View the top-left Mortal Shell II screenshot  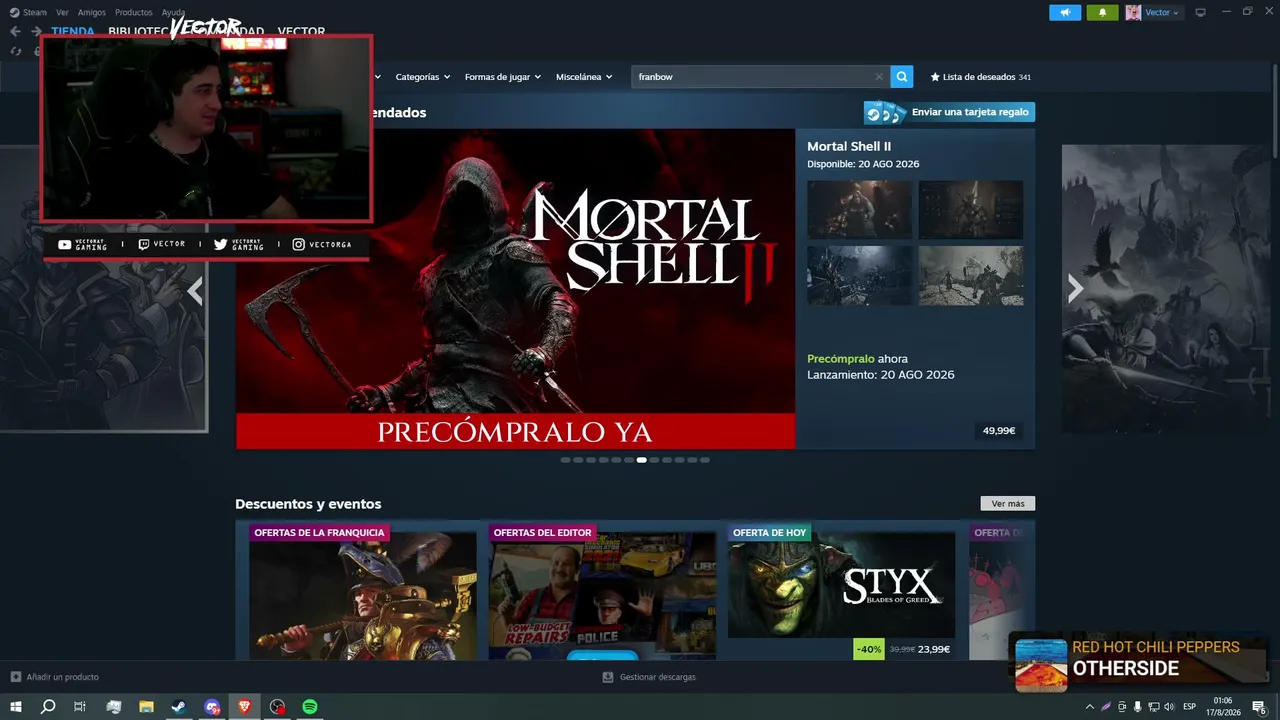[860, 210]
